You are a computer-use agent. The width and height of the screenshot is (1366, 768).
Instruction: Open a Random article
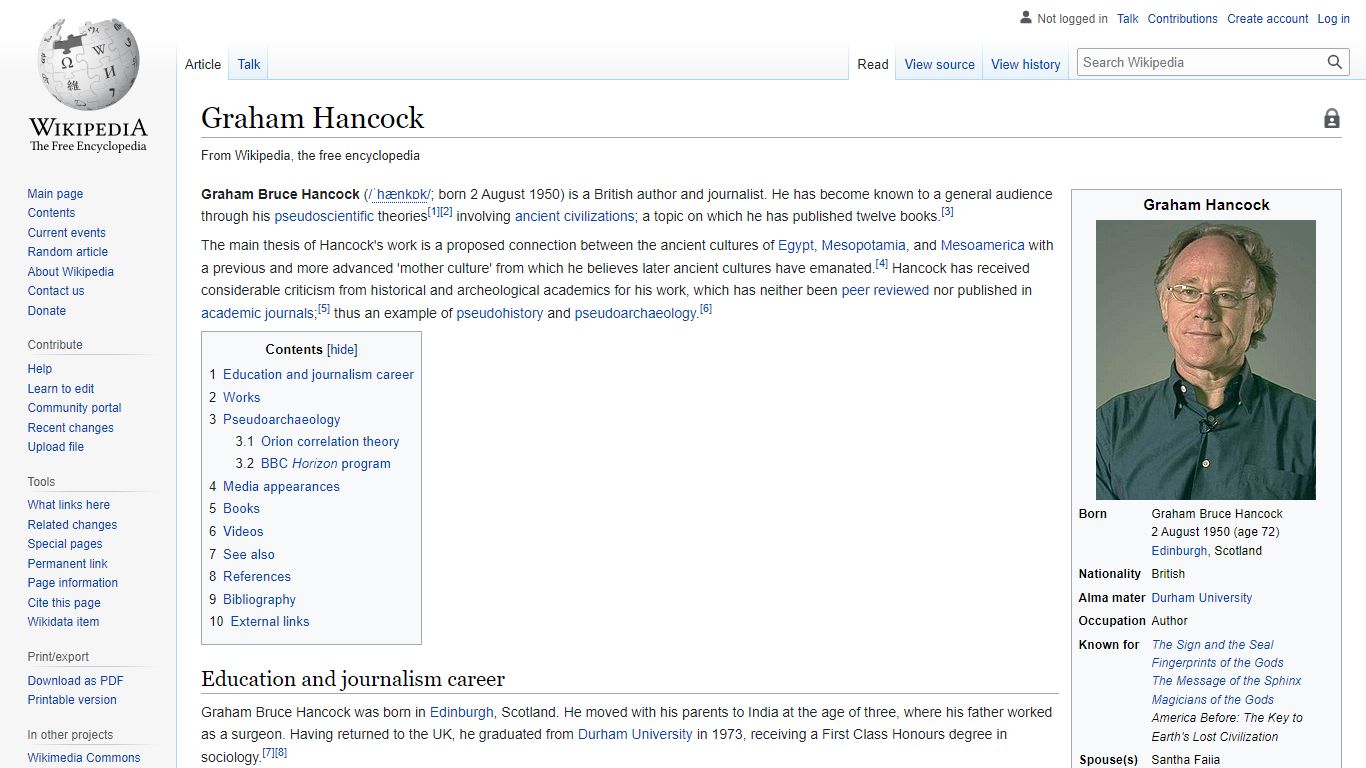tap(67, 252)
